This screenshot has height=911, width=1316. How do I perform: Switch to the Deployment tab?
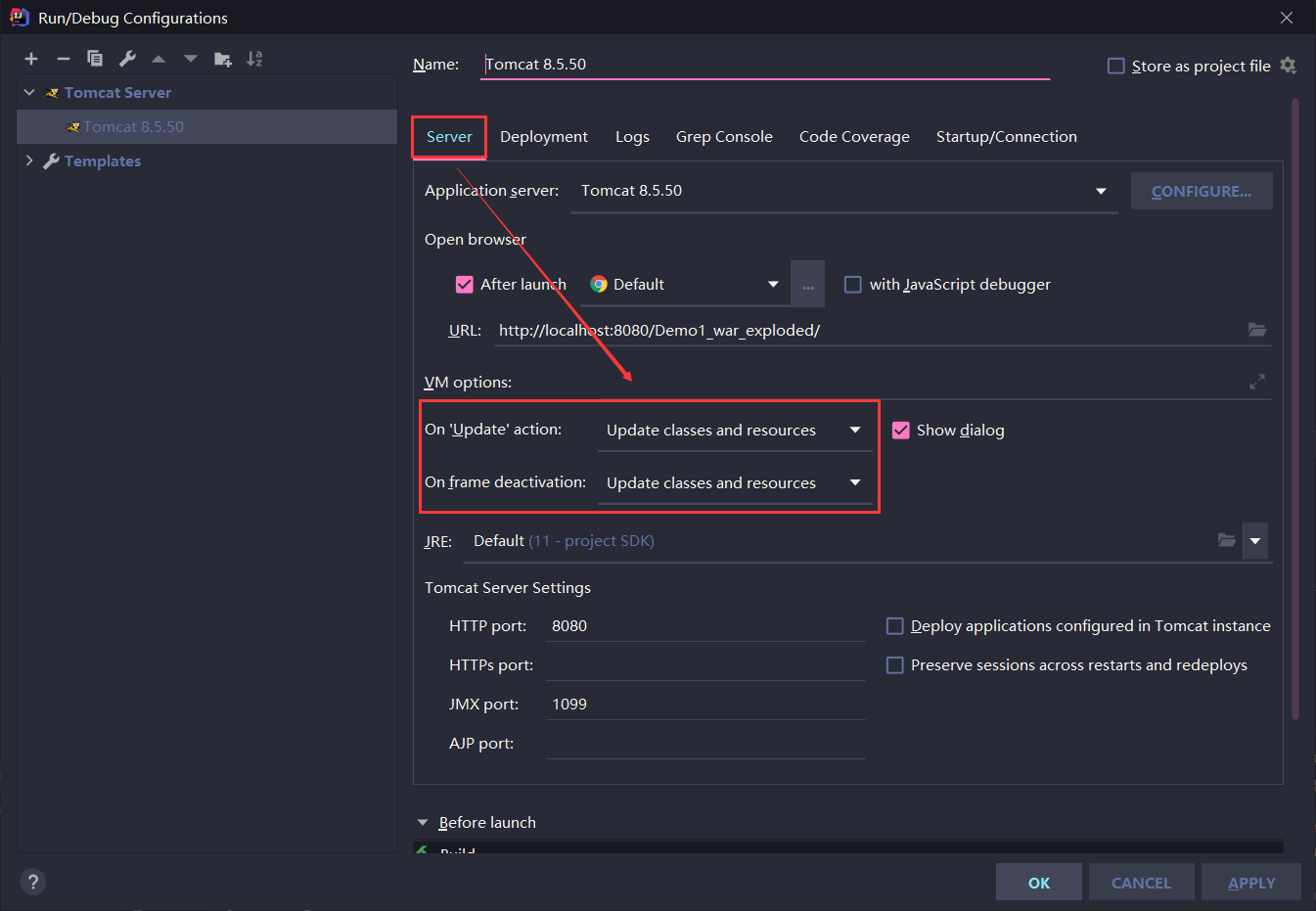tap(544, 137)
